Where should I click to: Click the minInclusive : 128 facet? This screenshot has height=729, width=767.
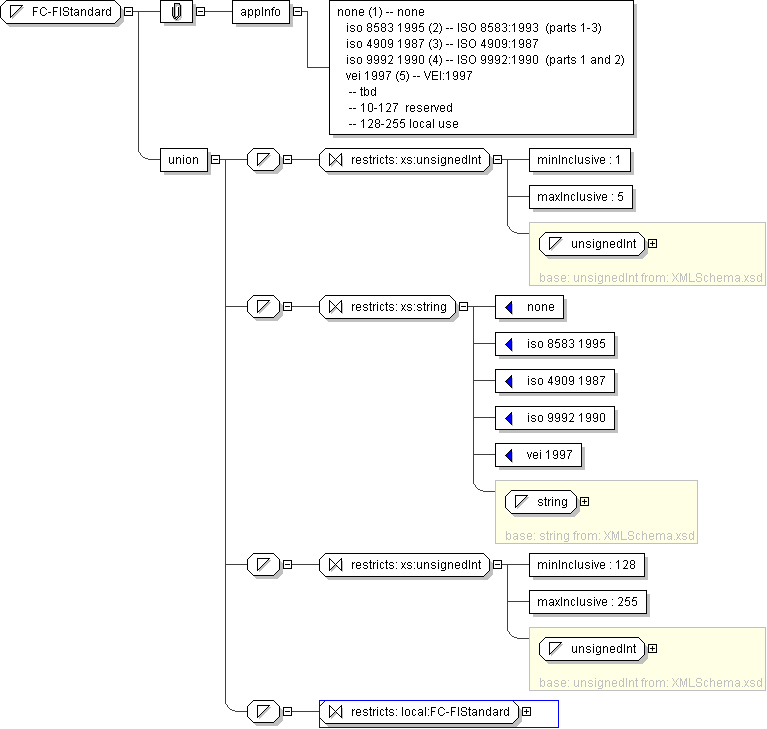pyautogui.click(x=587, y=565)
